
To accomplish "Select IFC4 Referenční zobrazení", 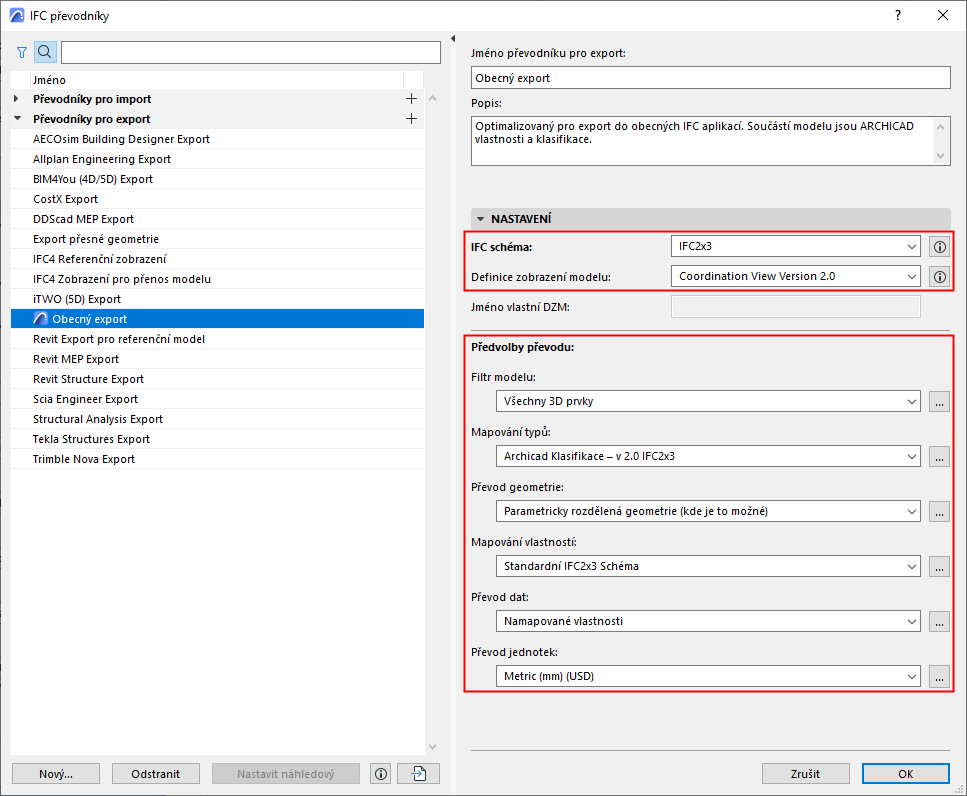I will click(x=218, y=259).
